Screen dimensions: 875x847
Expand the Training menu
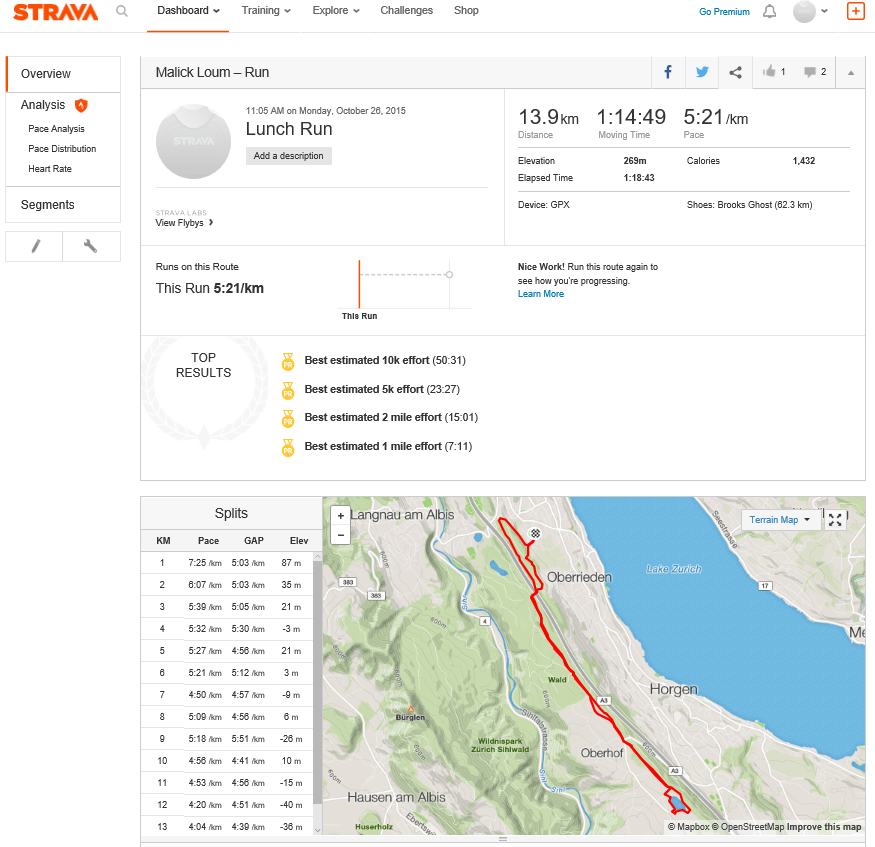(266, 11)
